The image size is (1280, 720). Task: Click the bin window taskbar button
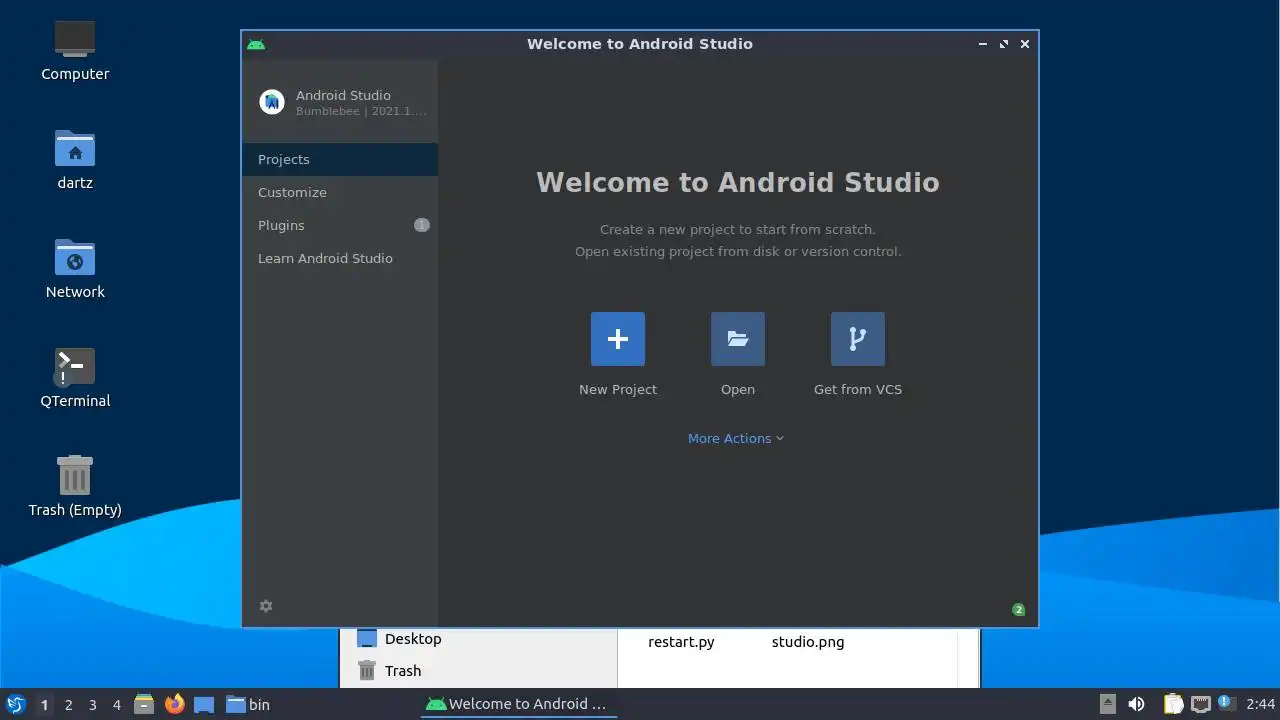(x=248, y=704)
